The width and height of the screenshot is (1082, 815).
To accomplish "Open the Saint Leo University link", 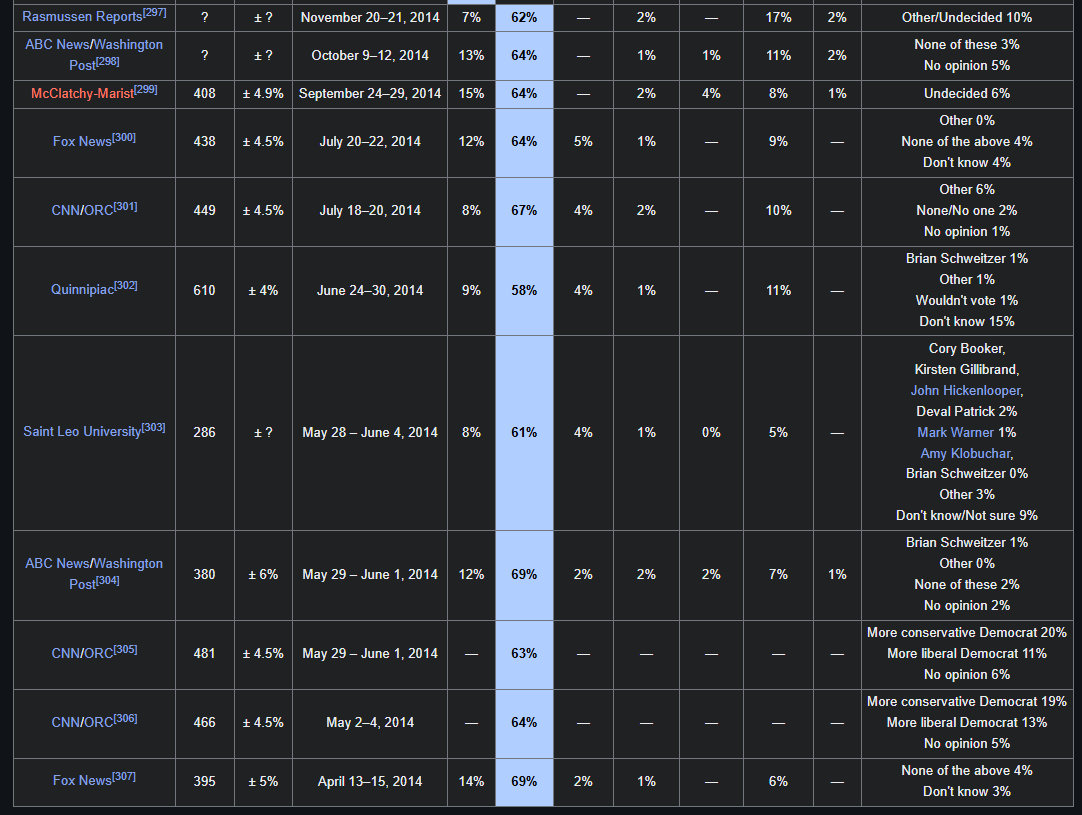I will 82,432.
